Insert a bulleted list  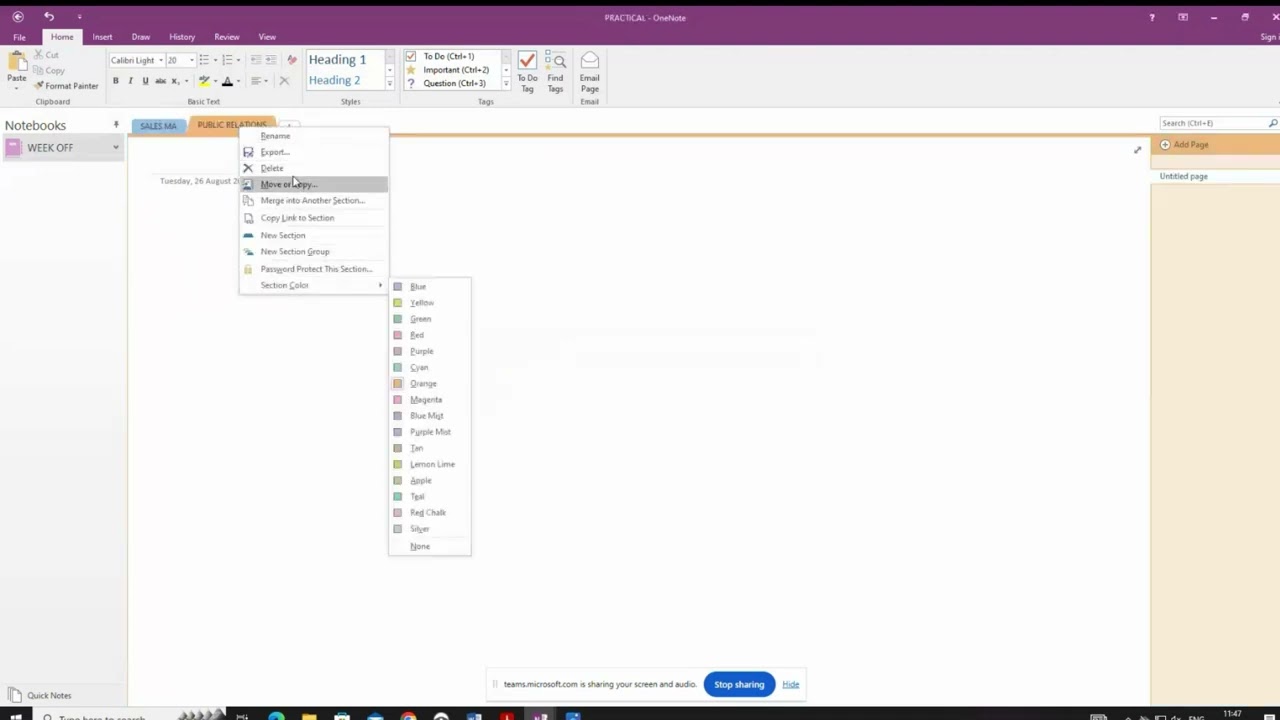click(203, 60)
